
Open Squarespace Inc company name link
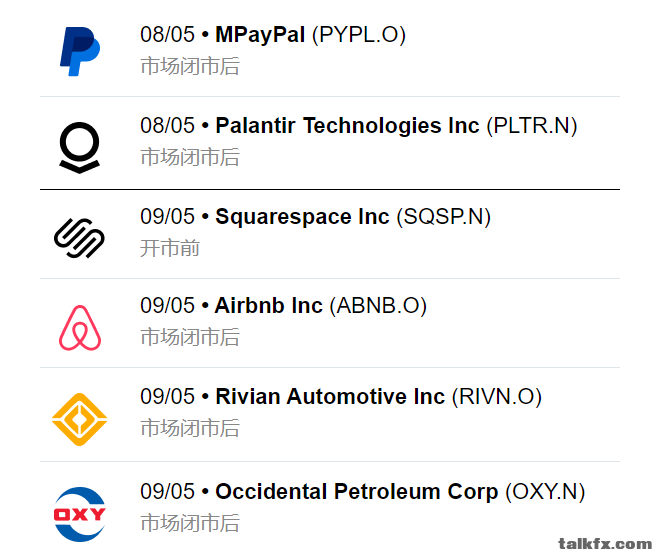(302, 217)
